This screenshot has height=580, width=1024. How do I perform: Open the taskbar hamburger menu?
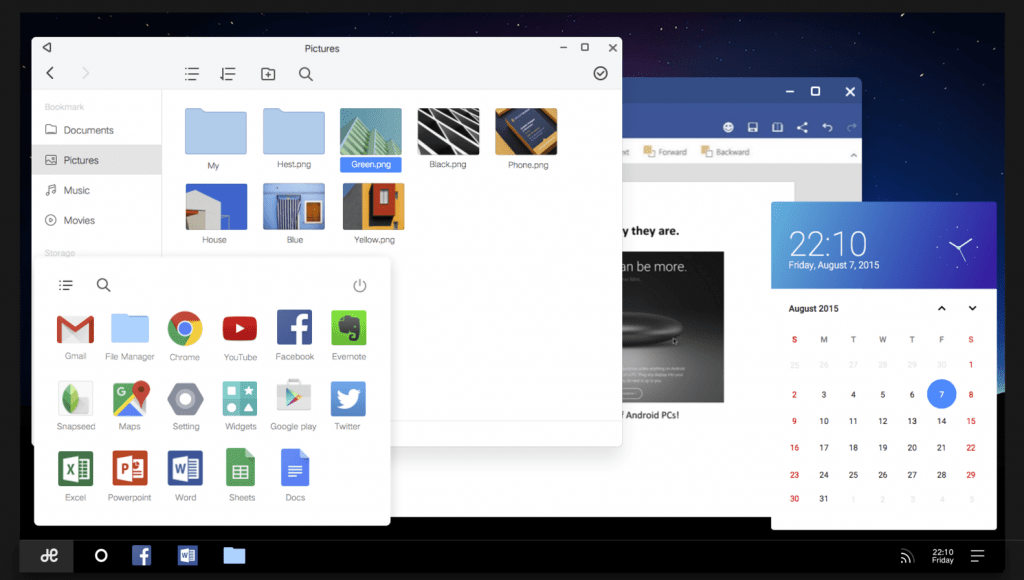(976, 555)
